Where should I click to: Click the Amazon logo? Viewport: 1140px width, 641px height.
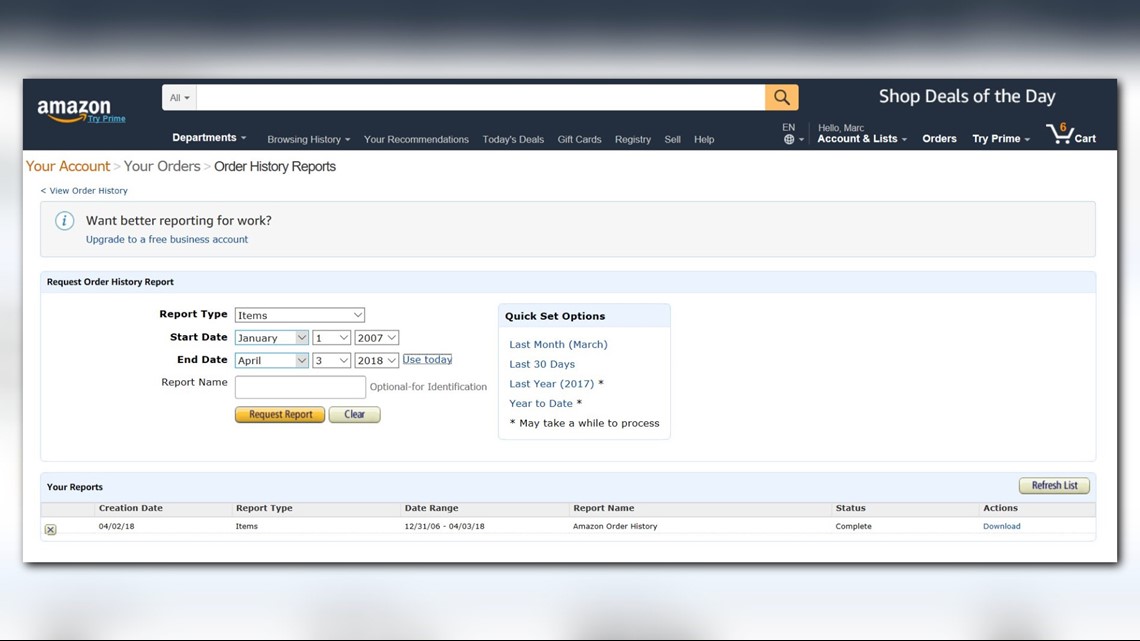click(76, 110)
